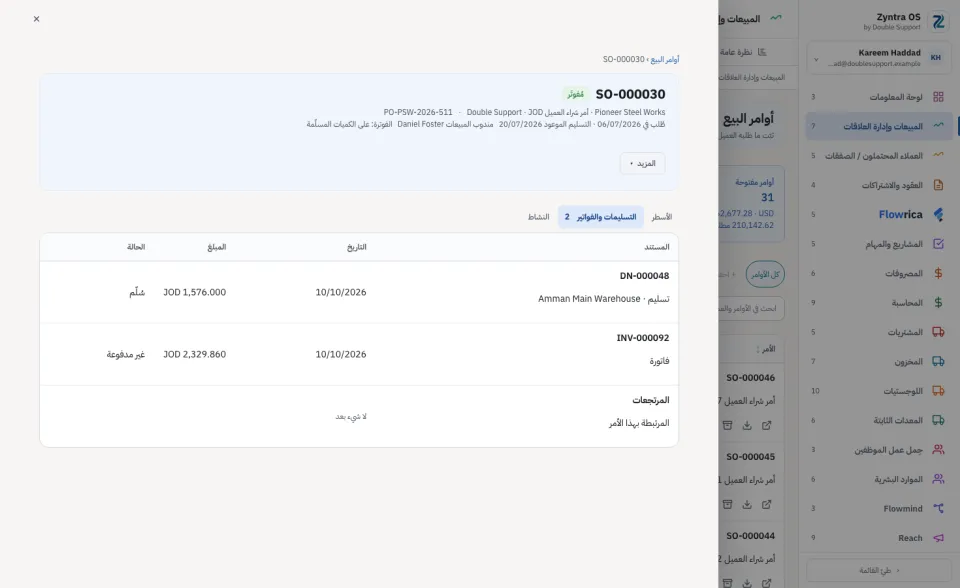960x588 pixels.
Task: Click the SO-000030 order heading
Action: [631, 94]
